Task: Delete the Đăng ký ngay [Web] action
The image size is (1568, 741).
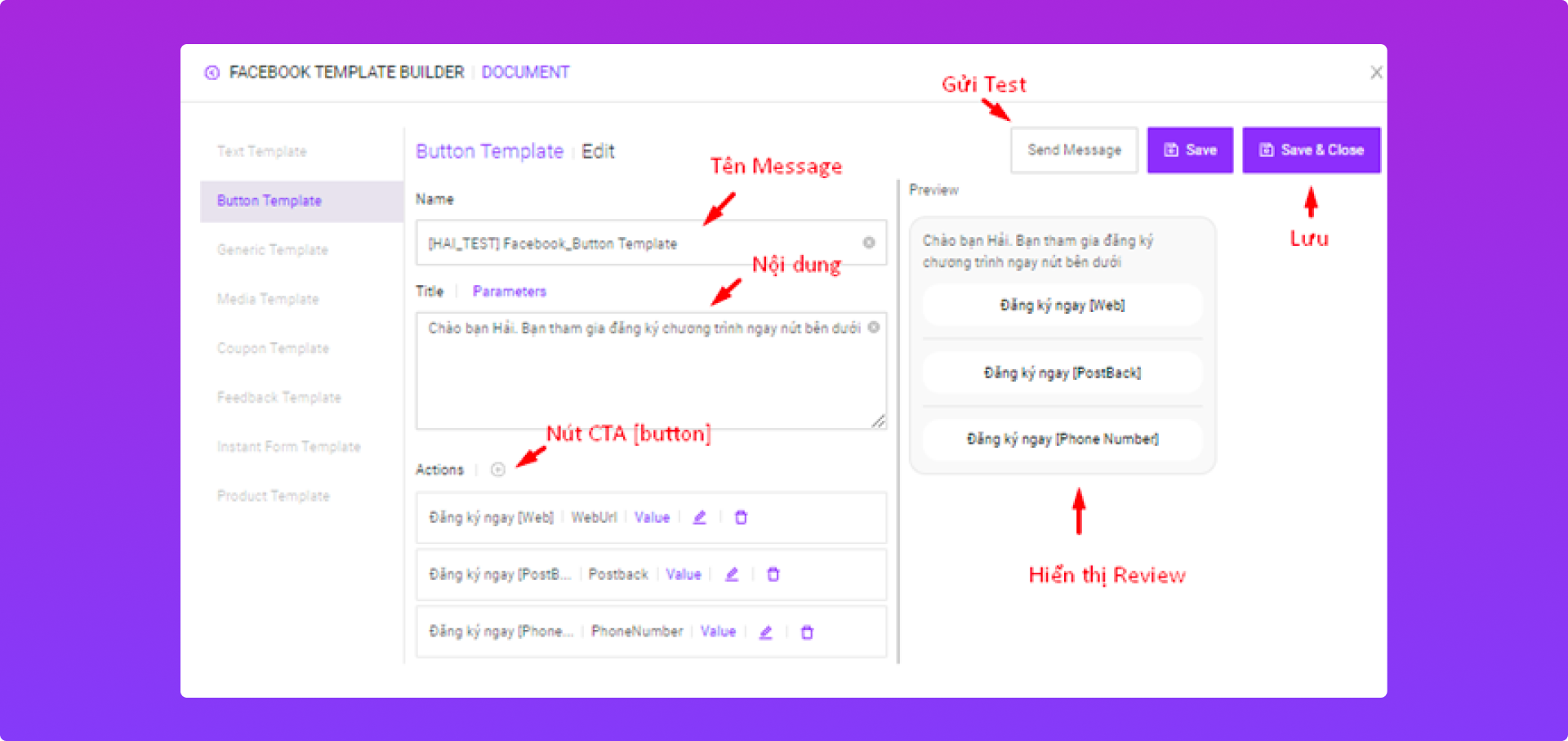Action: tap(741, 517)
